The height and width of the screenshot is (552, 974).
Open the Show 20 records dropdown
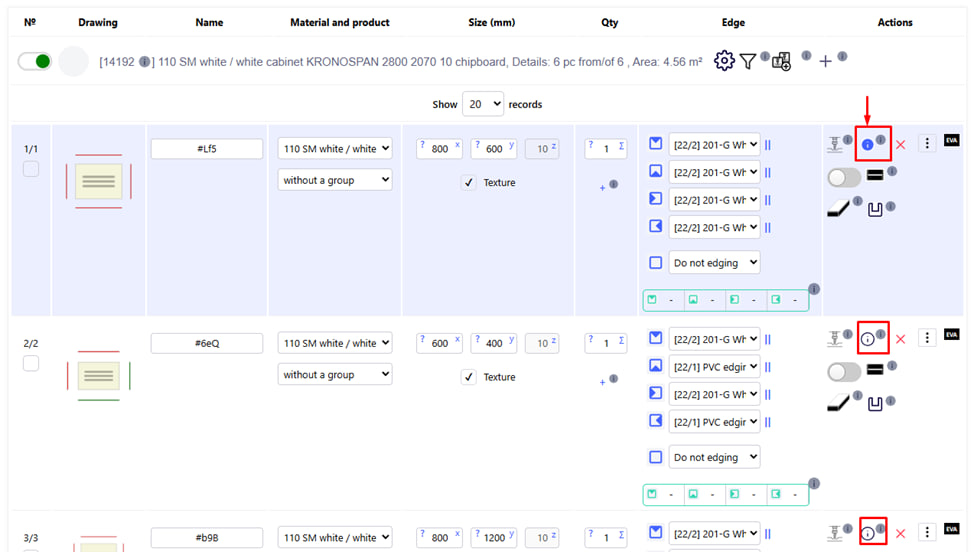coord(484,104)
